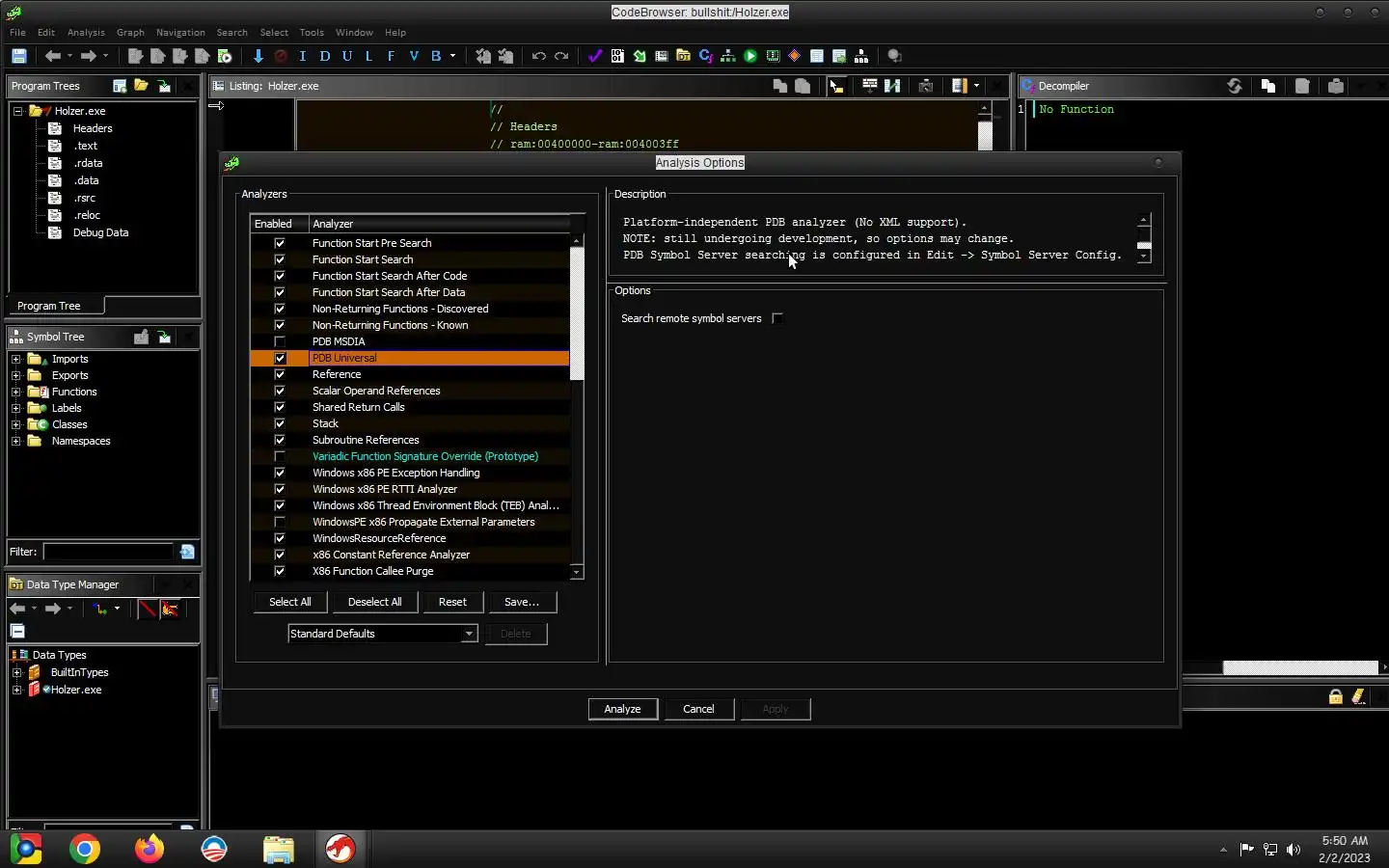The width and height of the screenshot is (1389, 868).
Task: Click the 'L' next label toolbar icon
Action: pyautogui.click(x=368, y=56)
